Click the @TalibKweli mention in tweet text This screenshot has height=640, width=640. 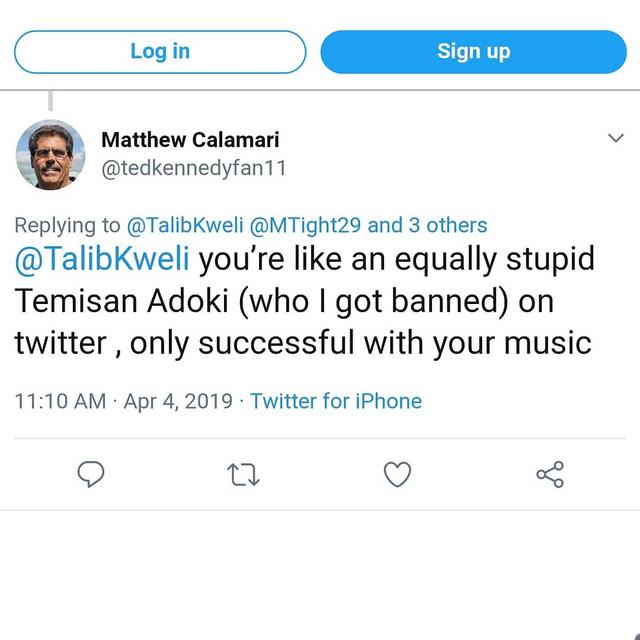pyautogui.click(x=104, y=260)
